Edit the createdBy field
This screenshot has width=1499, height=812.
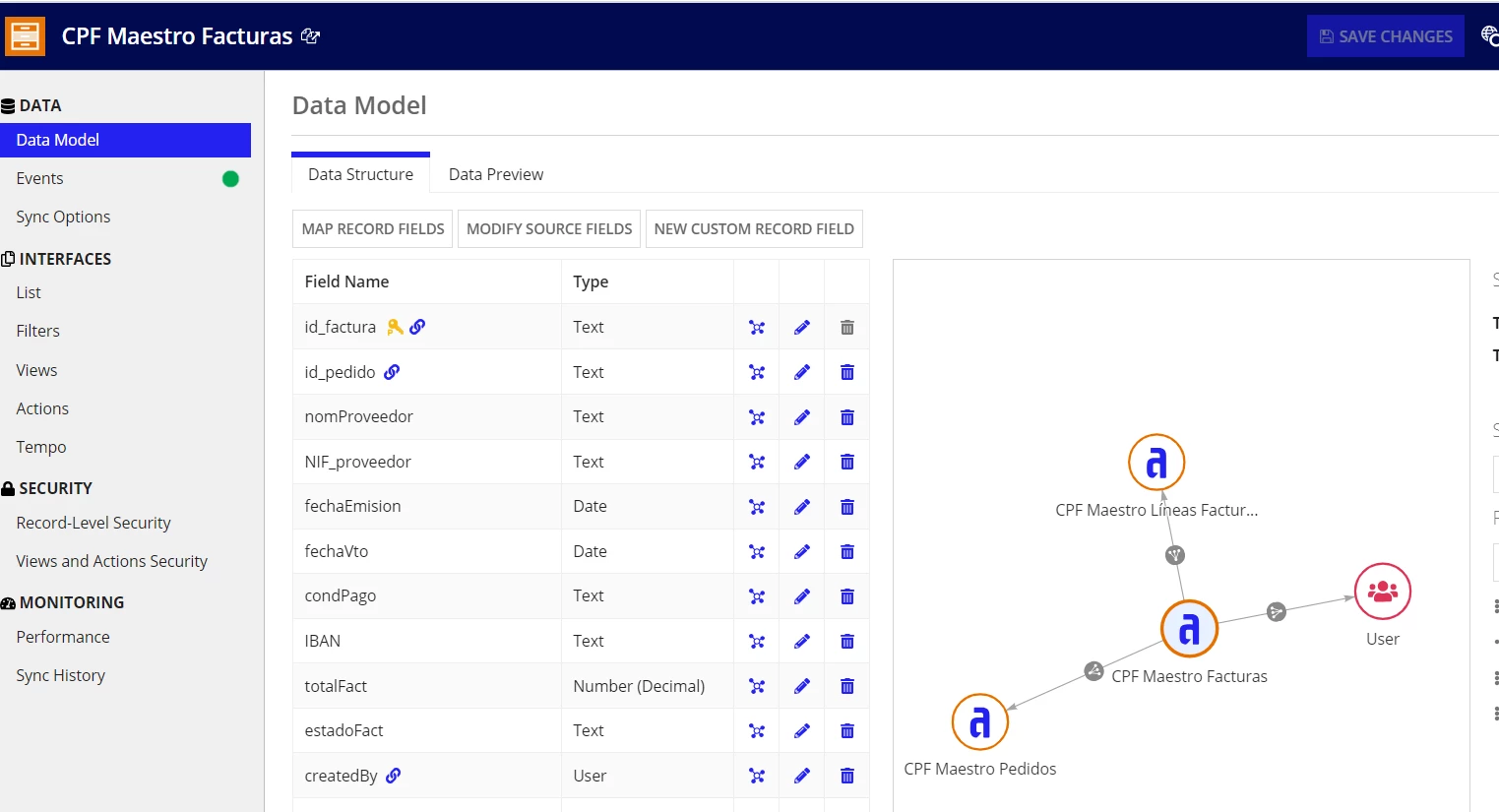pyautogui.click(x=802, y=776)
